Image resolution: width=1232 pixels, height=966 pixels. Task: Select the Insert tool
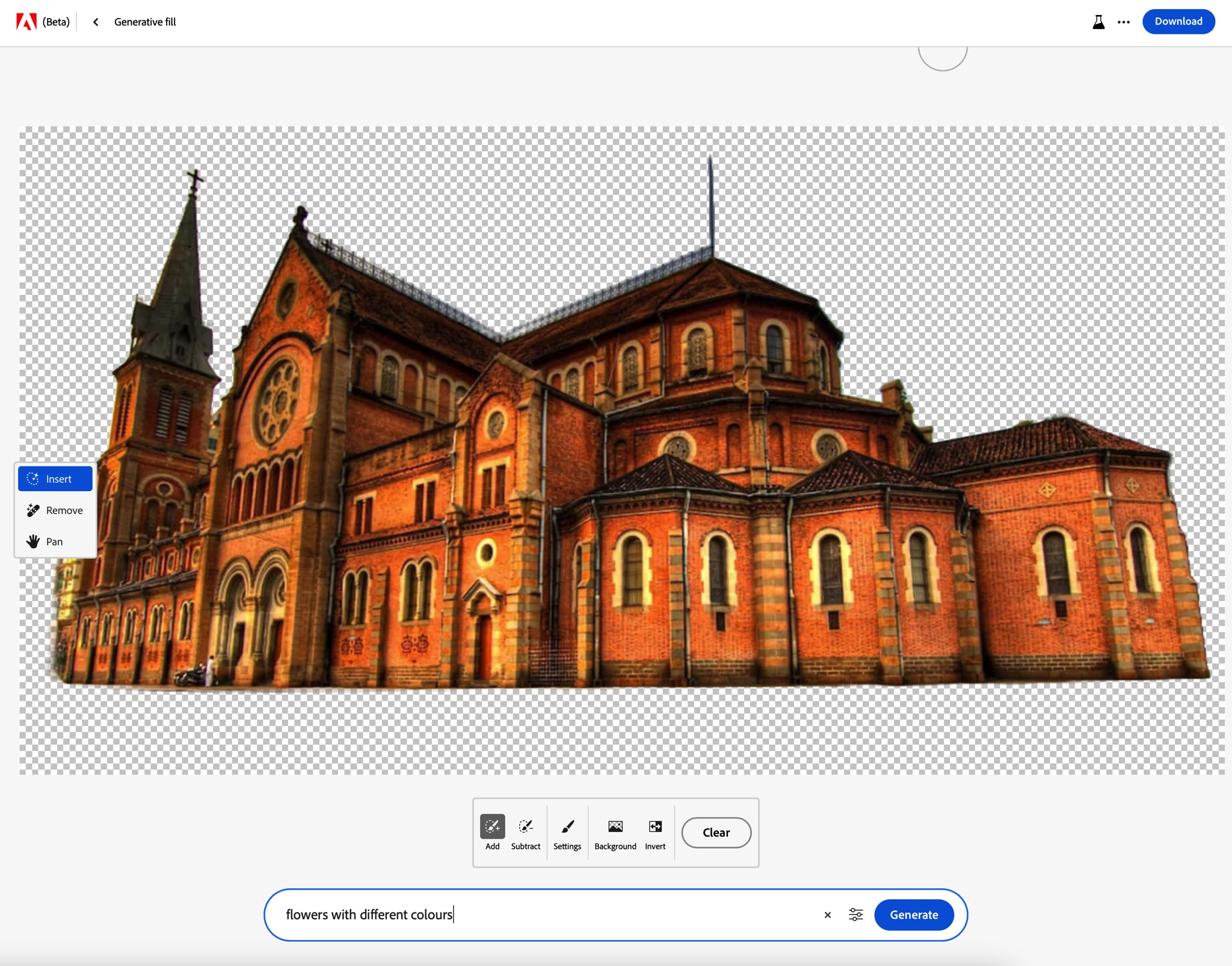click(55, 479)
